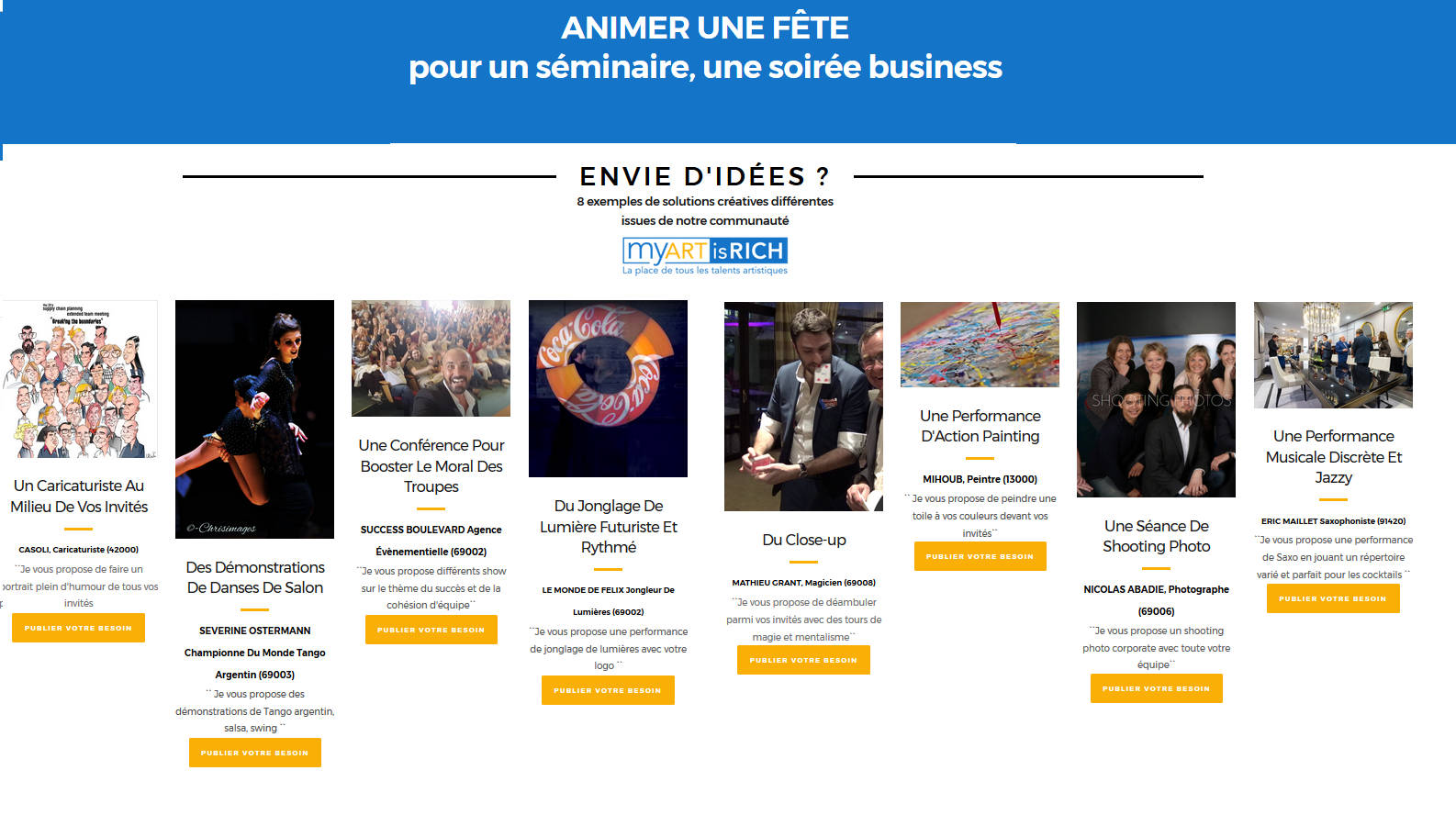The height and width of the screenshot is (815, 1456).
Task: Click Publier Votre Besoin for Success Boulevard
Action: 431,630
